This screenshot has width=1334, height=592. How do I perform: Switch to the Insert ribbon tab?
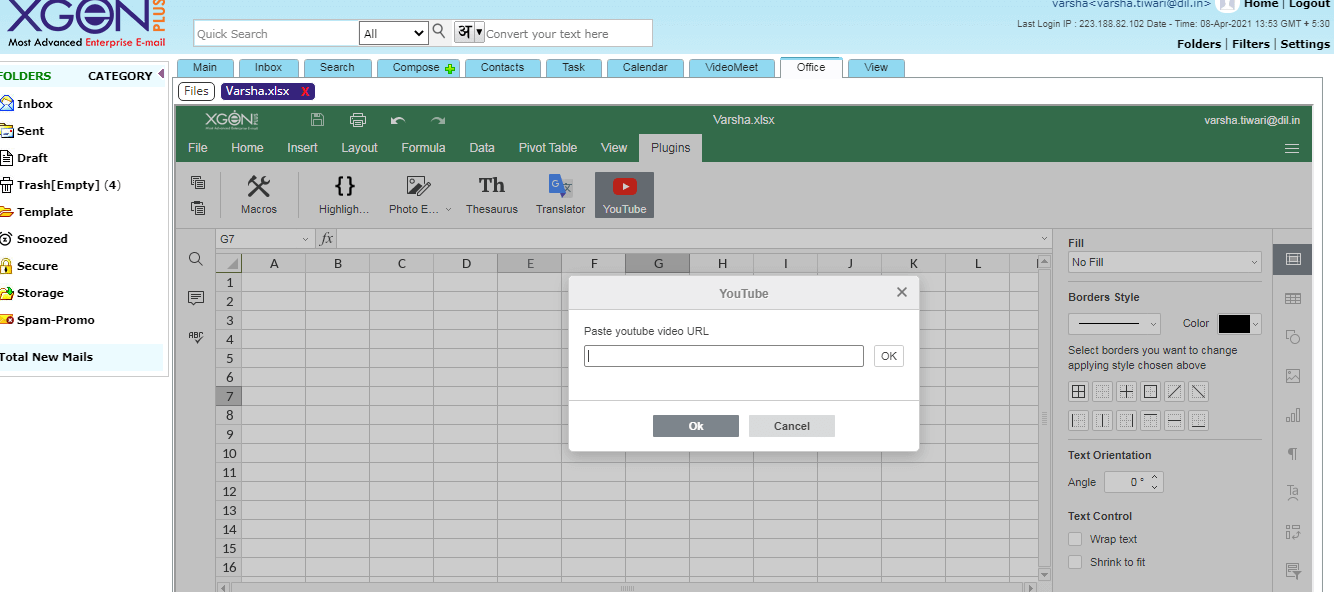tap(302, 148)
